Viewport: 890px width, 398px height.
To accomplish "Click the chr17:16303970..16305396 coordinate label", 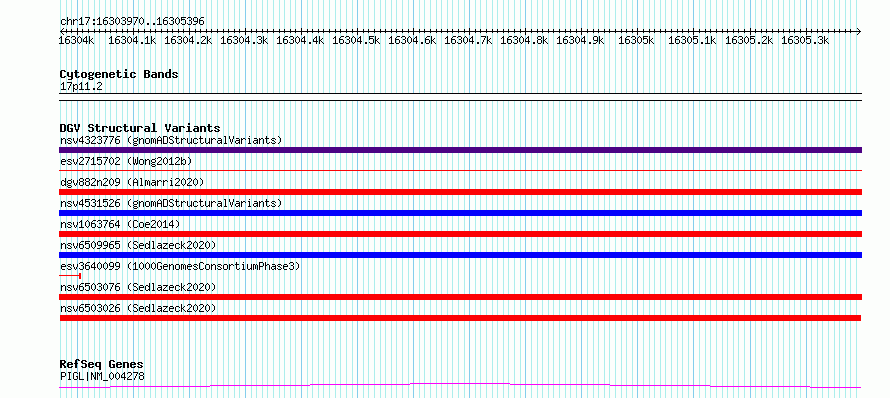I will pos(132,22).
